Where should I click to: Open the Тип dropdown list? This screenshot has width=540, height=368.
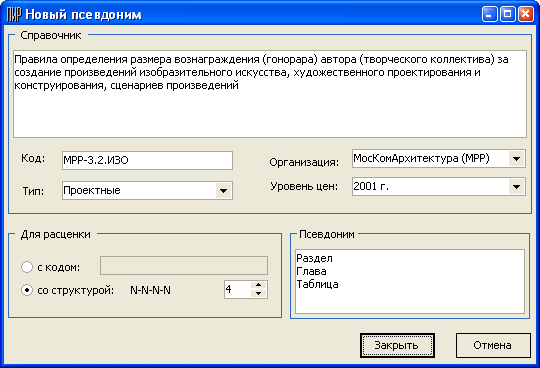click(223, 190)
